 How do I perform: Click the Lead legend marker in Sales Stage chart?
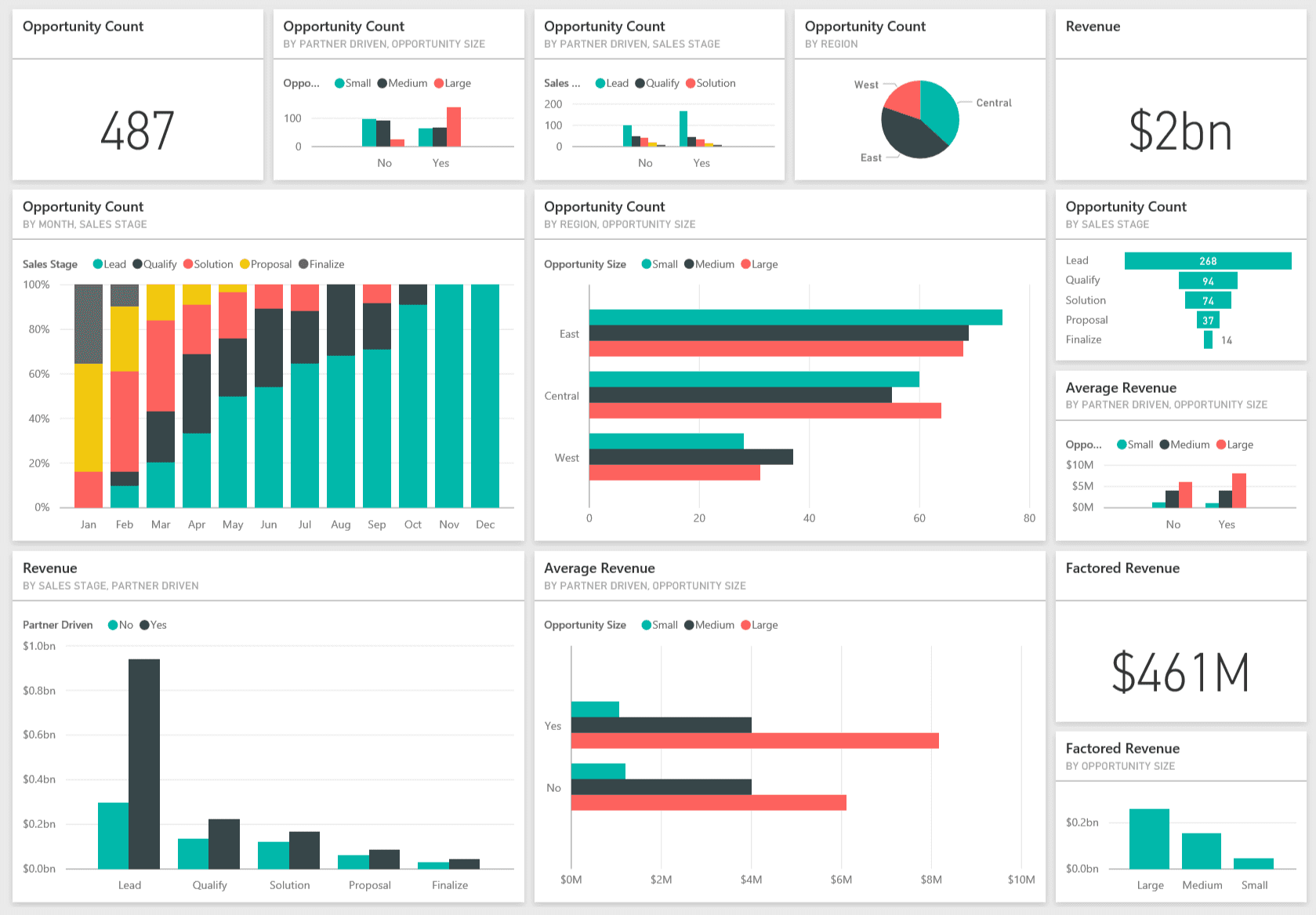point(600,83)
